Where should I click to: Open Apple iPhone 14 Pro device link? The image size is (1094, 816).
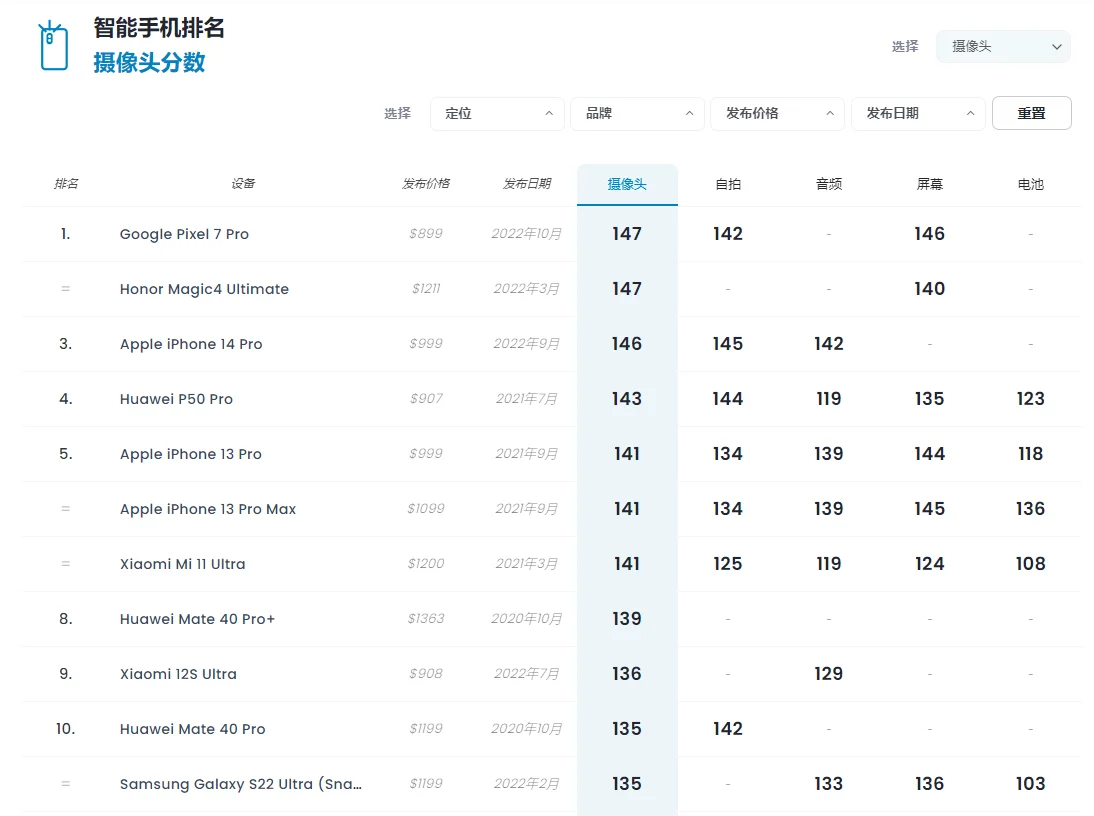click(191, 345)
